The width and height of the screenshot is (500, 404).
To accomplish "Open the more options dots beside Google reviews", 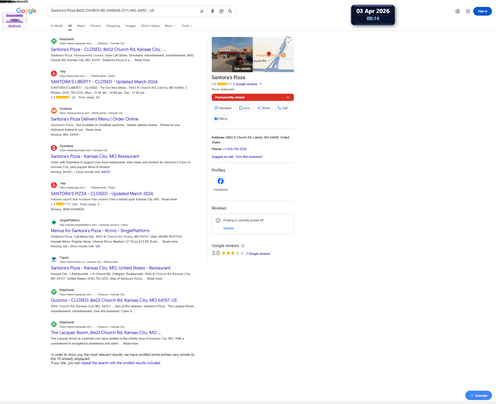I will 261,84.
